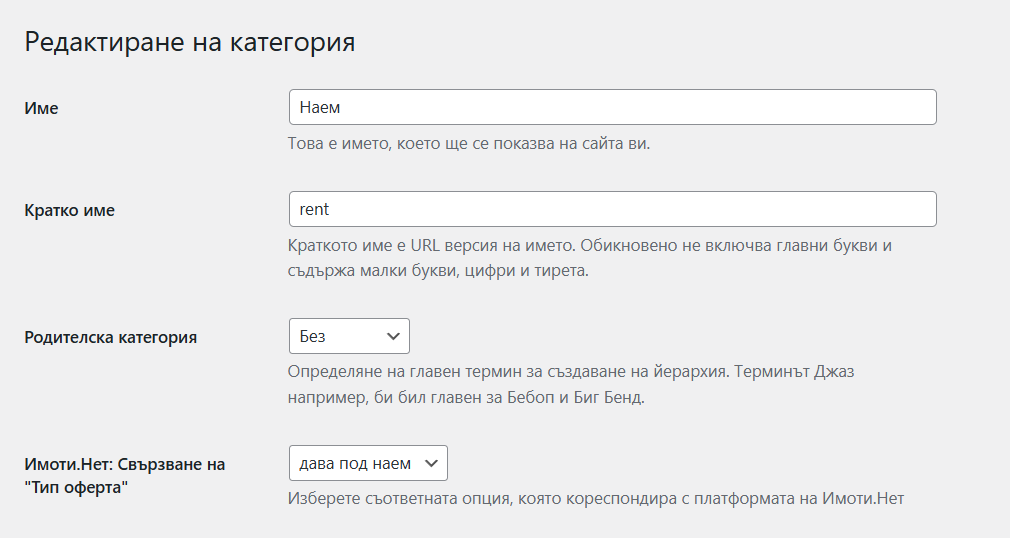Image resolution: width=1010 pixels, height=538 pixels.
Task: Focus the "Име" text field
Action: 611,107
